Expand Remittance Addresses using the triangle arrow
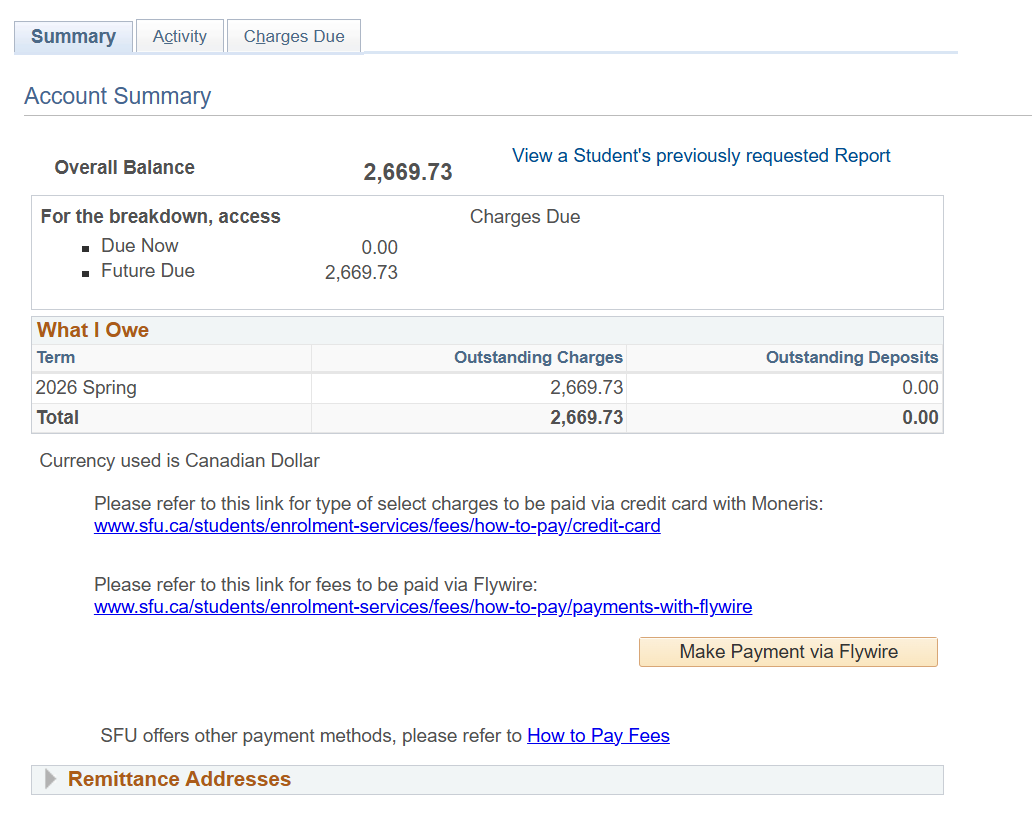Viewport: 1032px width, 826px height. tap(50, 780)
